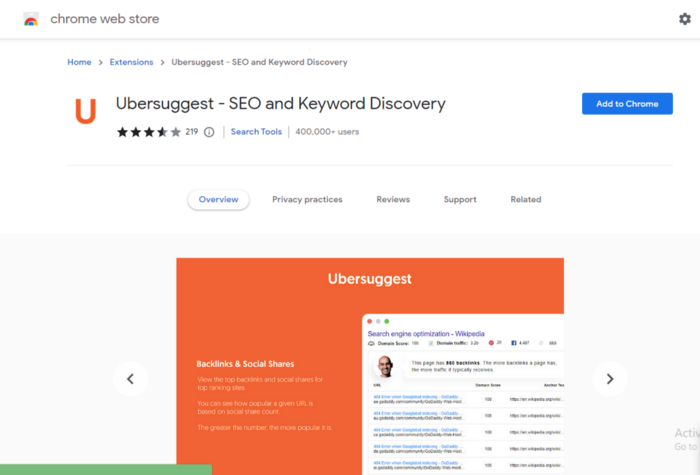Image resolution: width=700 pixels, height=475 pixels.
Task: Click the orange Ubersuggest U logo
Action: (85, 111)
